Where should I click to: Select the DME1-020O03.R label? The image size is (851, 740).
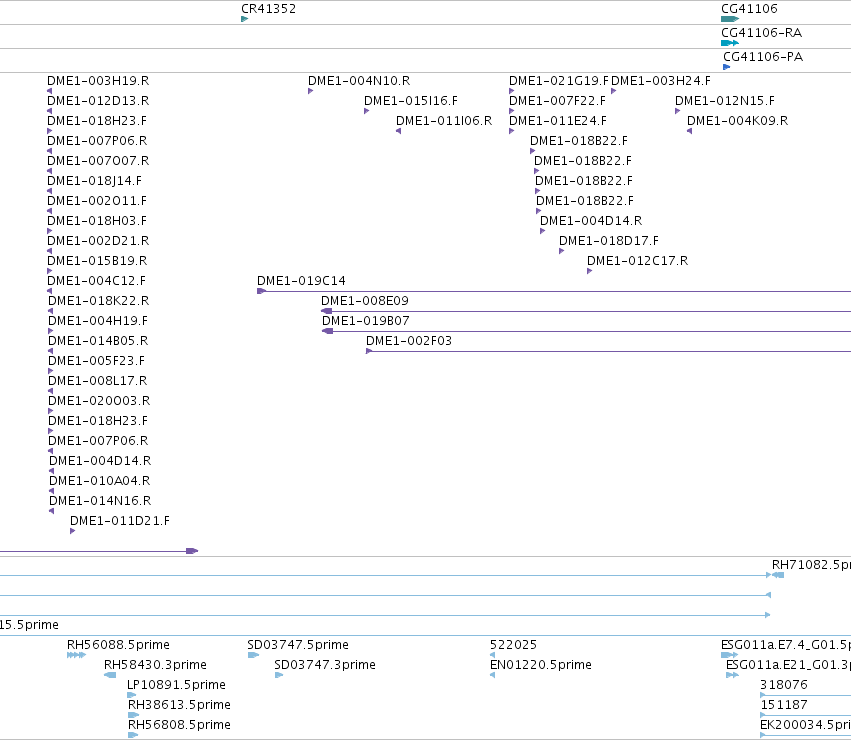[x=99, y=401]
